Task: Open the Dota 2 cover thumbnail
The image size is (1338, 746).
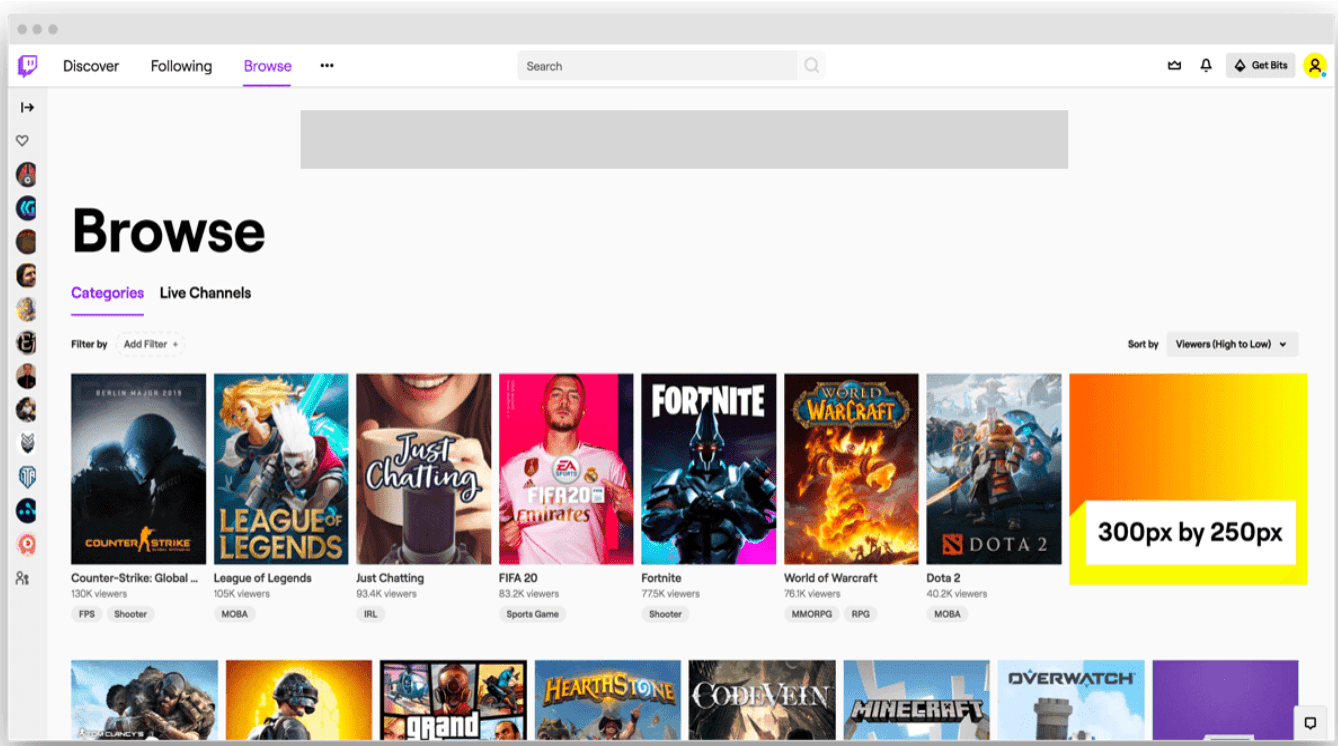Action: point(994,469)
